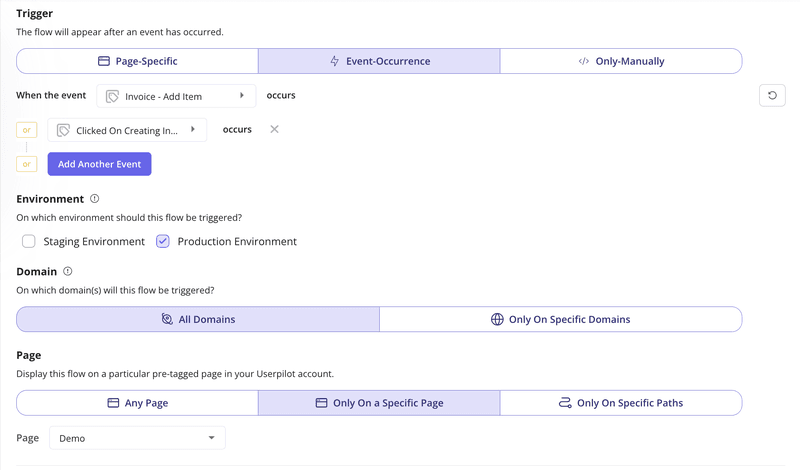Click the Domain info help icon
Screen dimensions: 800x470
(68, 271)
